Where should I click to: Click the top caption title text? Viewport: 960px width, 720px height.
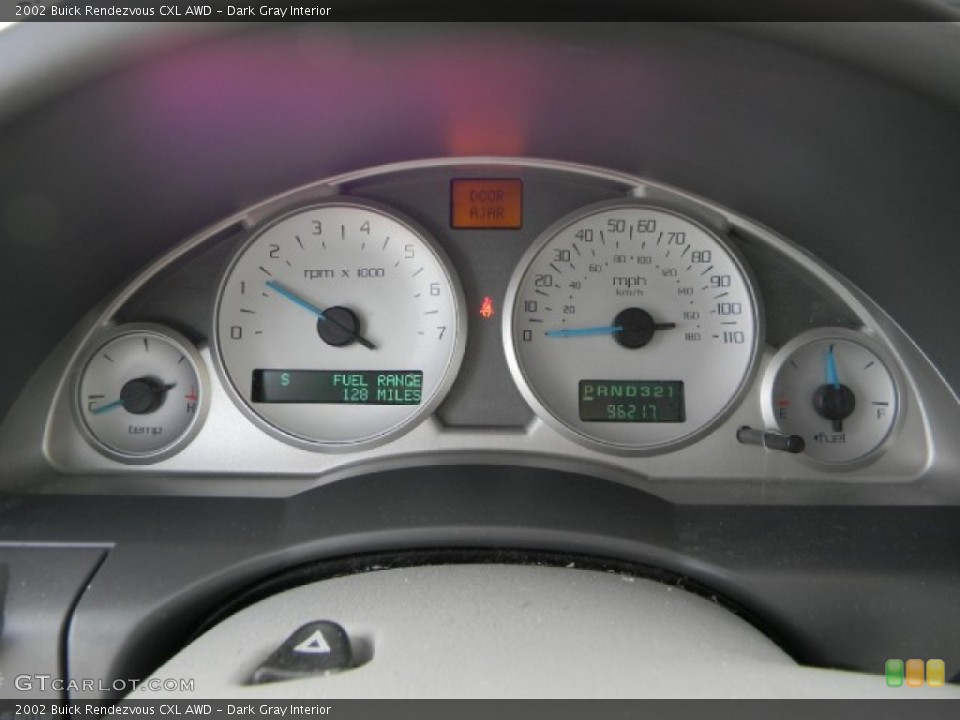pos(173,10)
